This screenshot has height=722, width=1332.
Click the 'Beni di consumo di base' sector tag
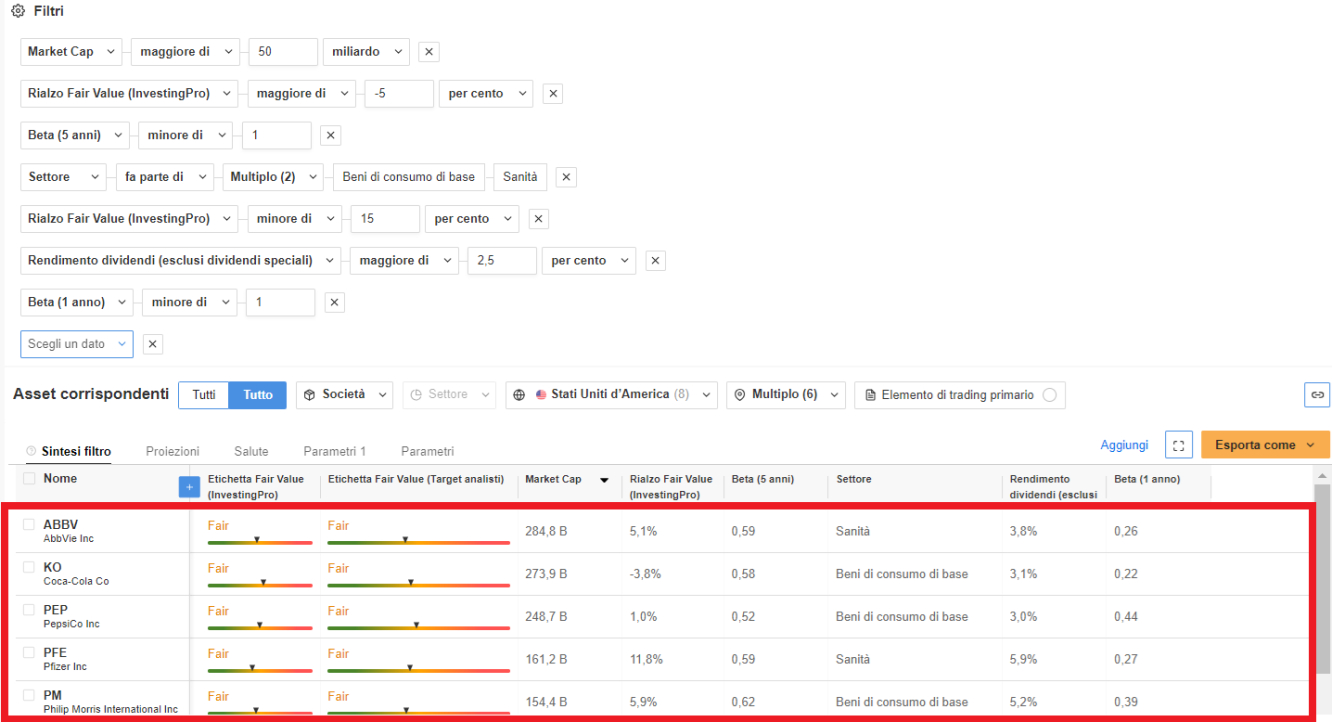click(x=409, y=177)
